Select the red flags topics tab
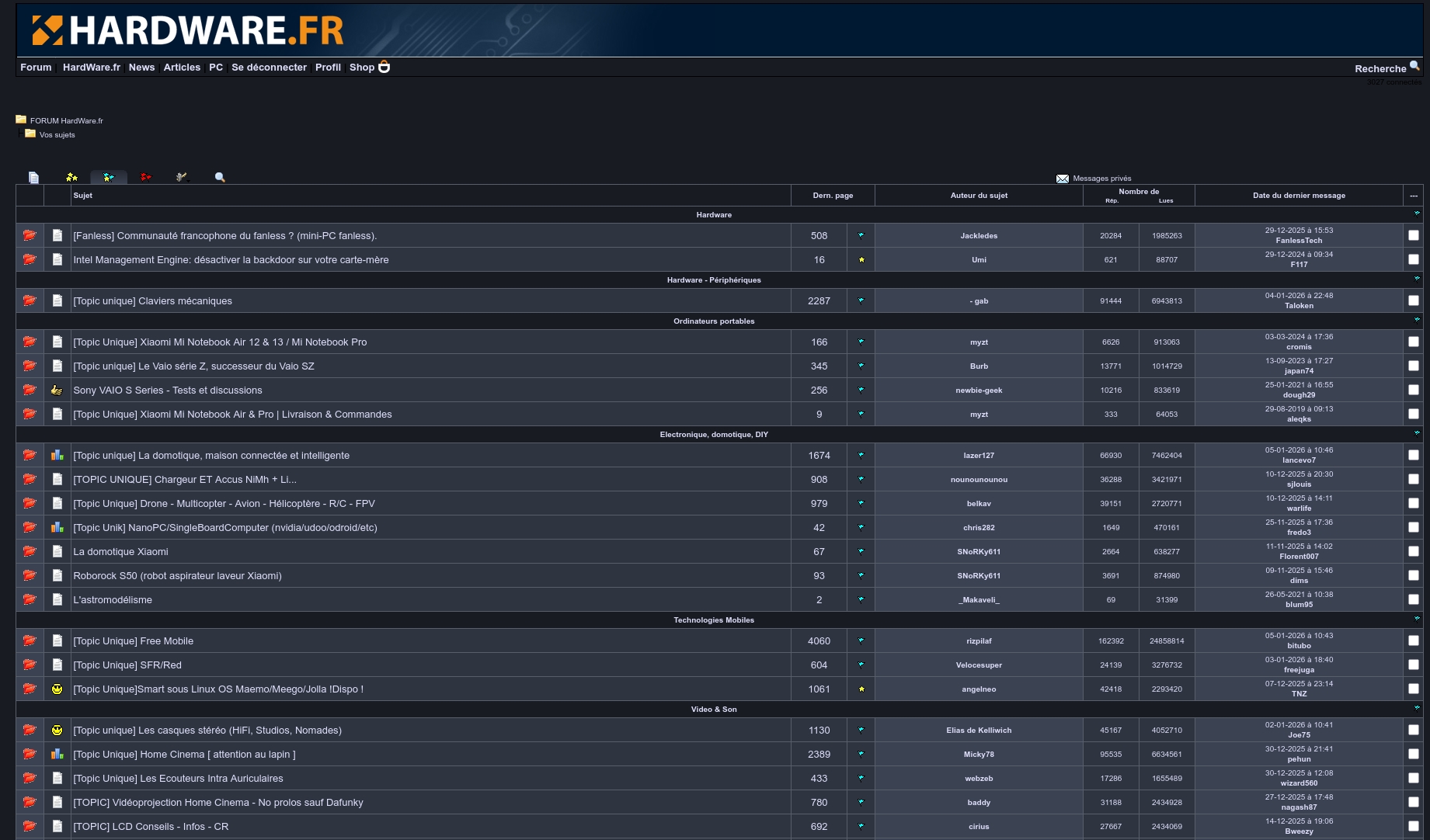 pos(145,177)
